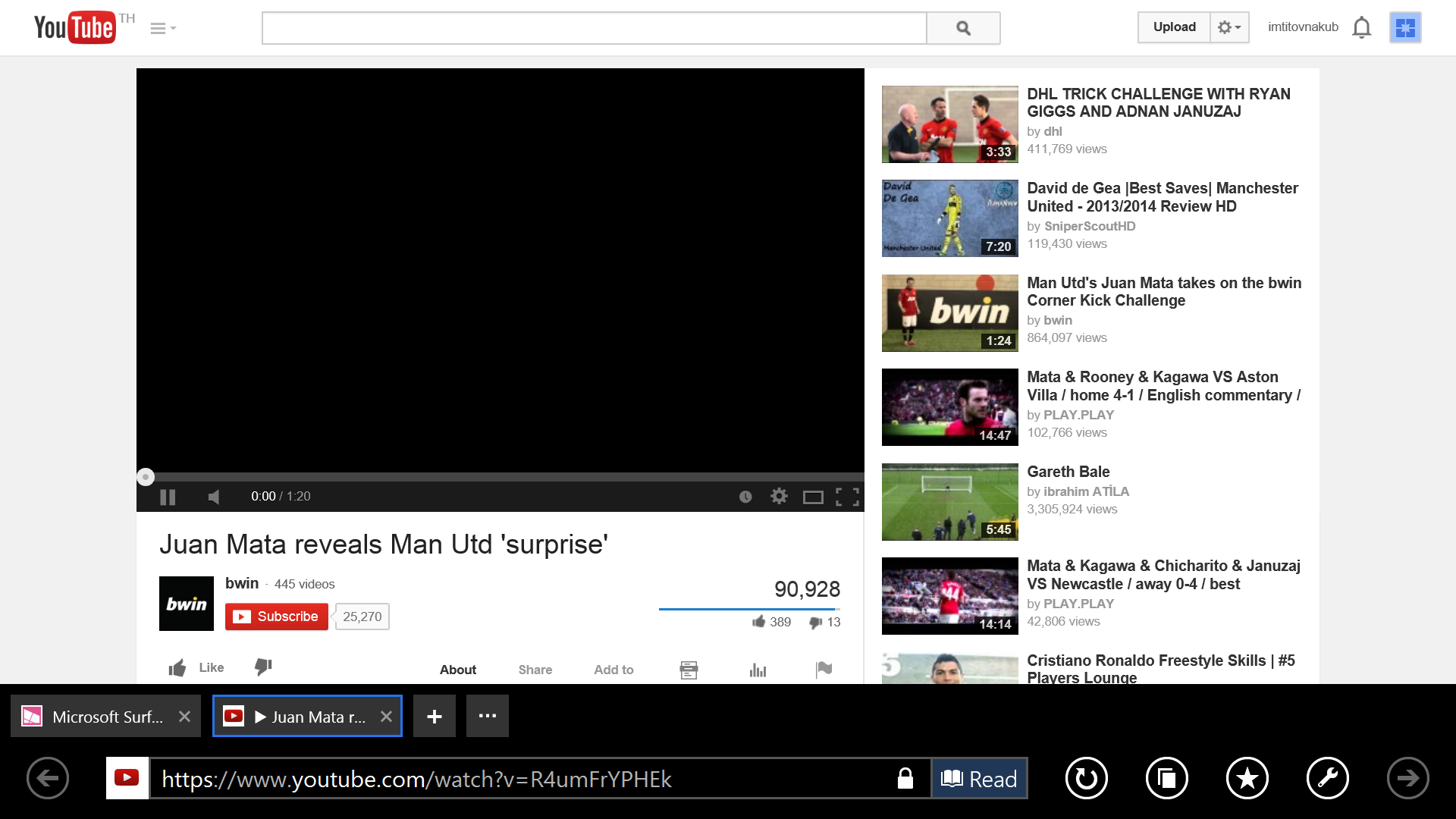Open video player settings gear
The height and width of the screenshot is (819, 1456).
pyautogui.click(x=779, y=496)
